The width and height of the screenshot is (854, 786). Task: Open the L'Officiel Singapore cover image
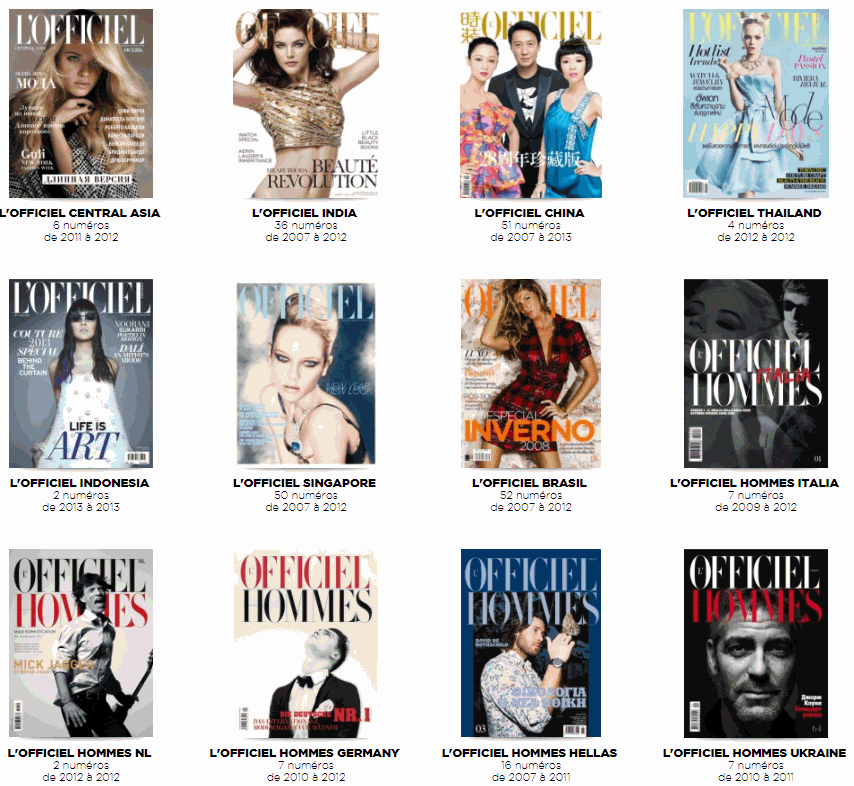305,374
